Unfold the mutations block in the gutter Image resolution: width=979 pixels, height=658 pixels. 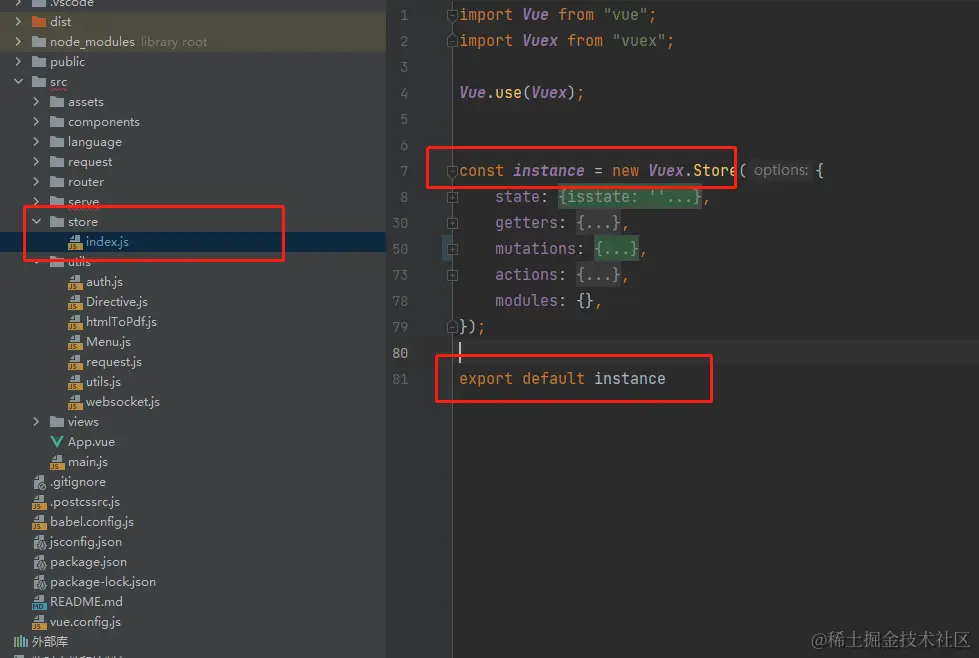point(453,249)
